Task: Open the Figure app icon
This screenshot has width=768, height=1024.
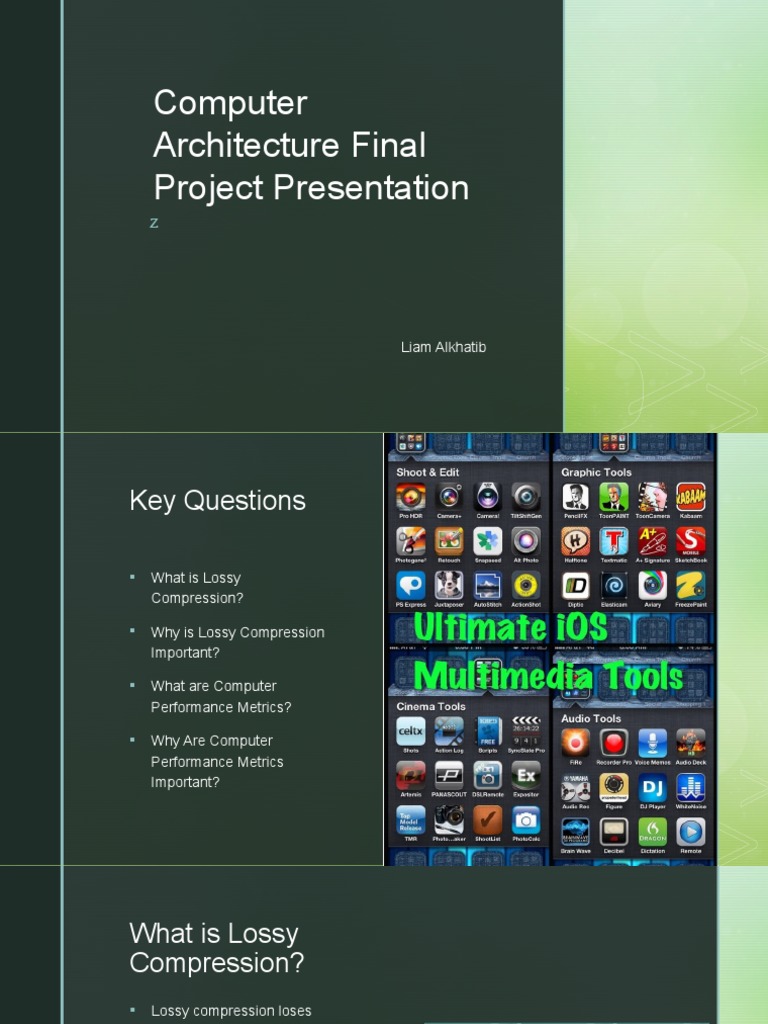Action: (x=614, y=787)
